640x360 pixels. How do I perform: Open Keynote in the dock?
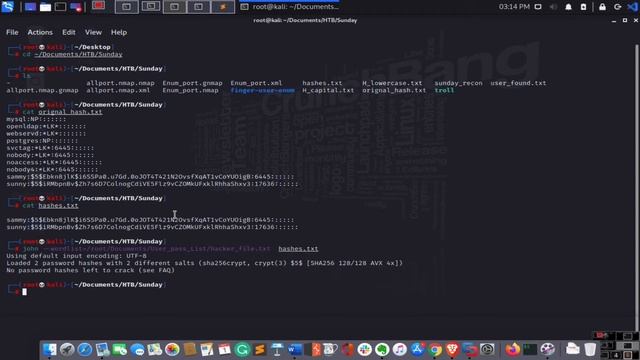277,349
